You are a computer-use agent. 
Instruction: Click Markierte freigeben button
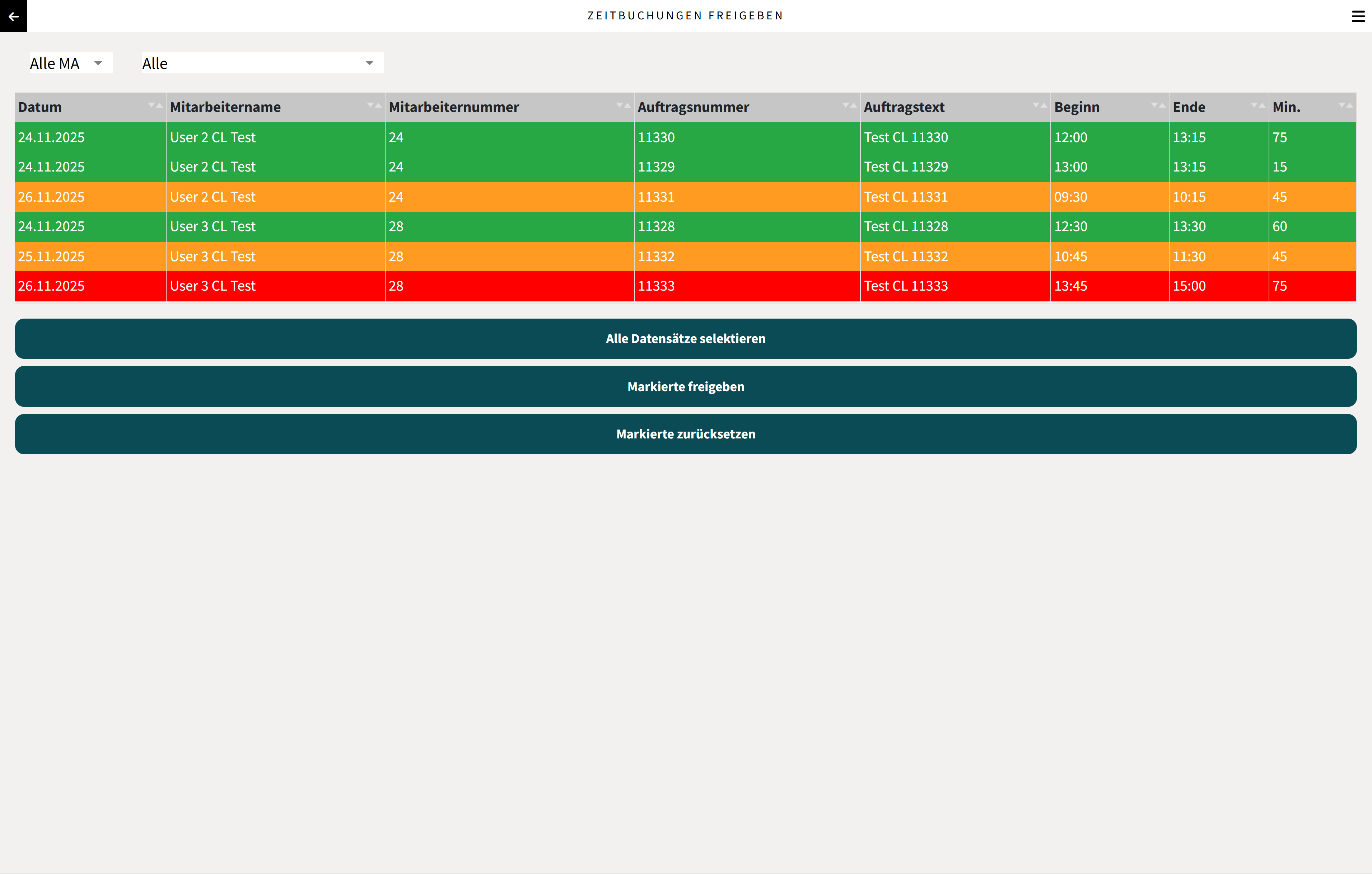[685, 387]
